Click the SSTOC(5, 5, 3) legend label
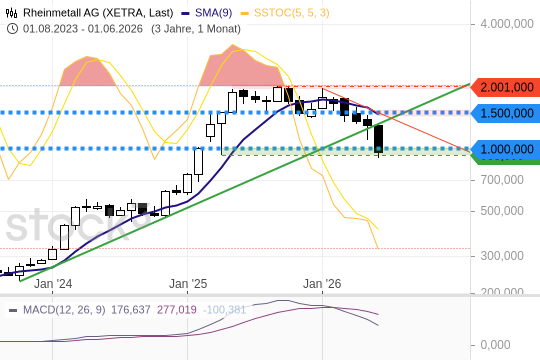 point(292,13)
